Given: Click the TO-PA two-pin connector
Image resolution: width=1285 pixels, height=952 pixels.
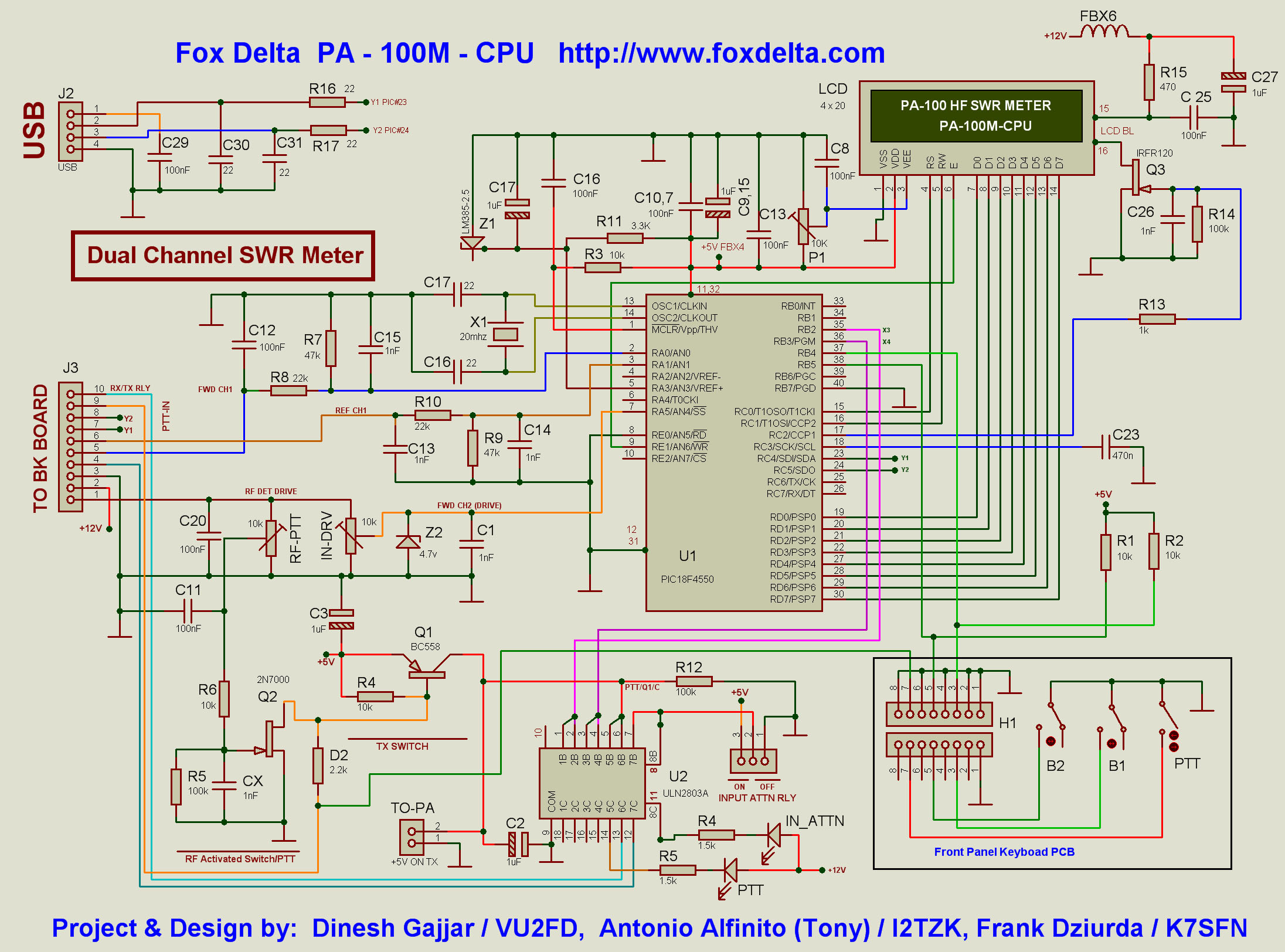Looking at the screenshot, I should (412, 837).
